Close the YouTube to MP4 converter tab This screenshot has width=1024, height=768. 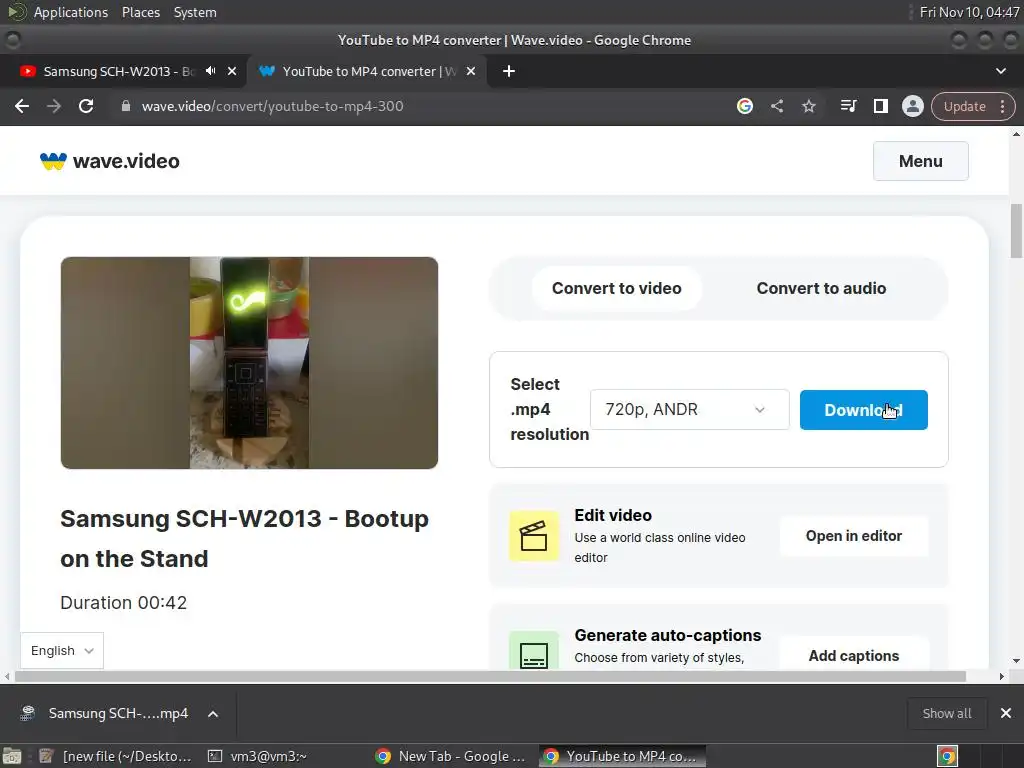(471, 71)
